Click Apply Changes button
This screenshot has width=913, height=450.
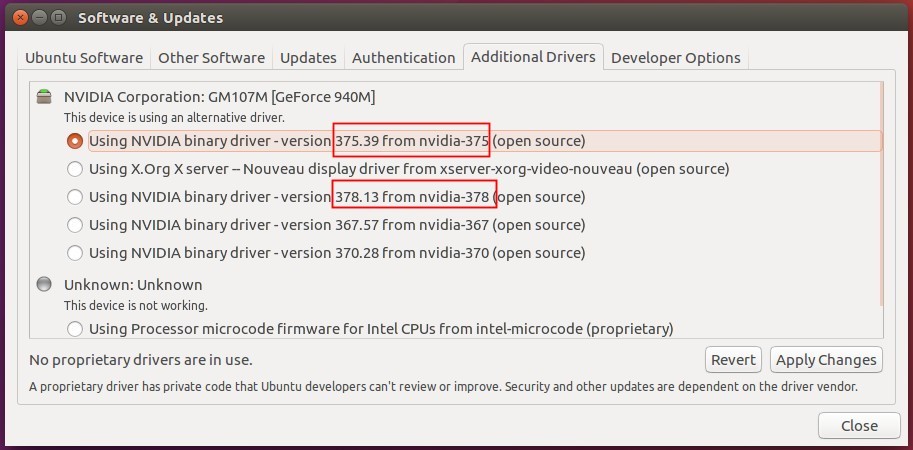(826, 360)
